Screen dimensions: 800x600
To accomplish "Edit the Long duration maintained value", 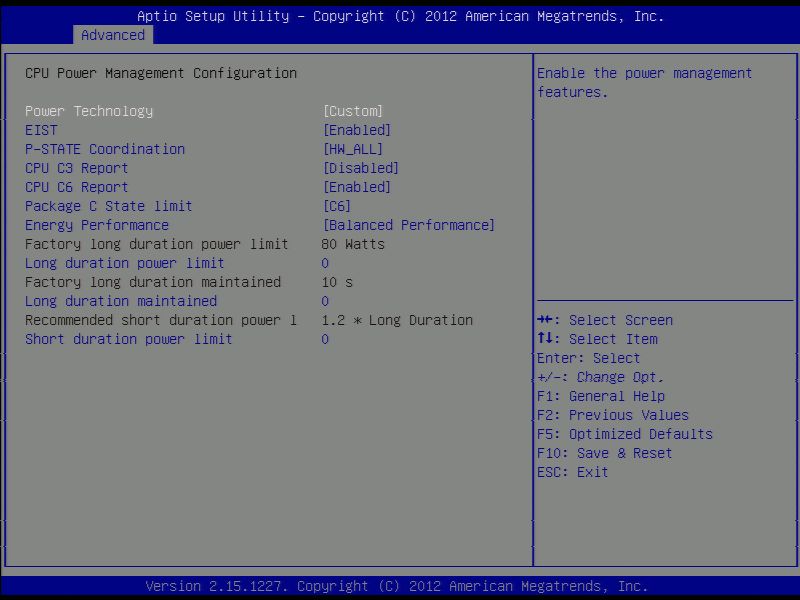I will click(x=325, y=302).
